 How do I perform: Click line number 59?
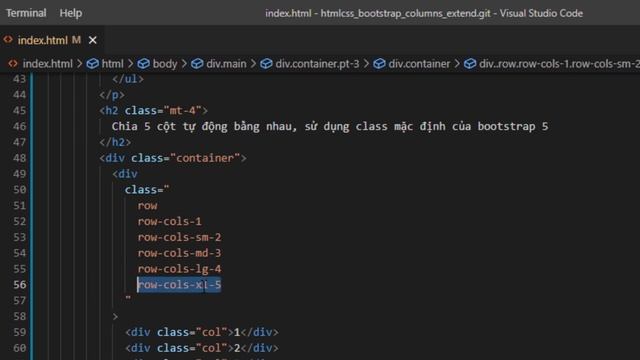point(19,332)
